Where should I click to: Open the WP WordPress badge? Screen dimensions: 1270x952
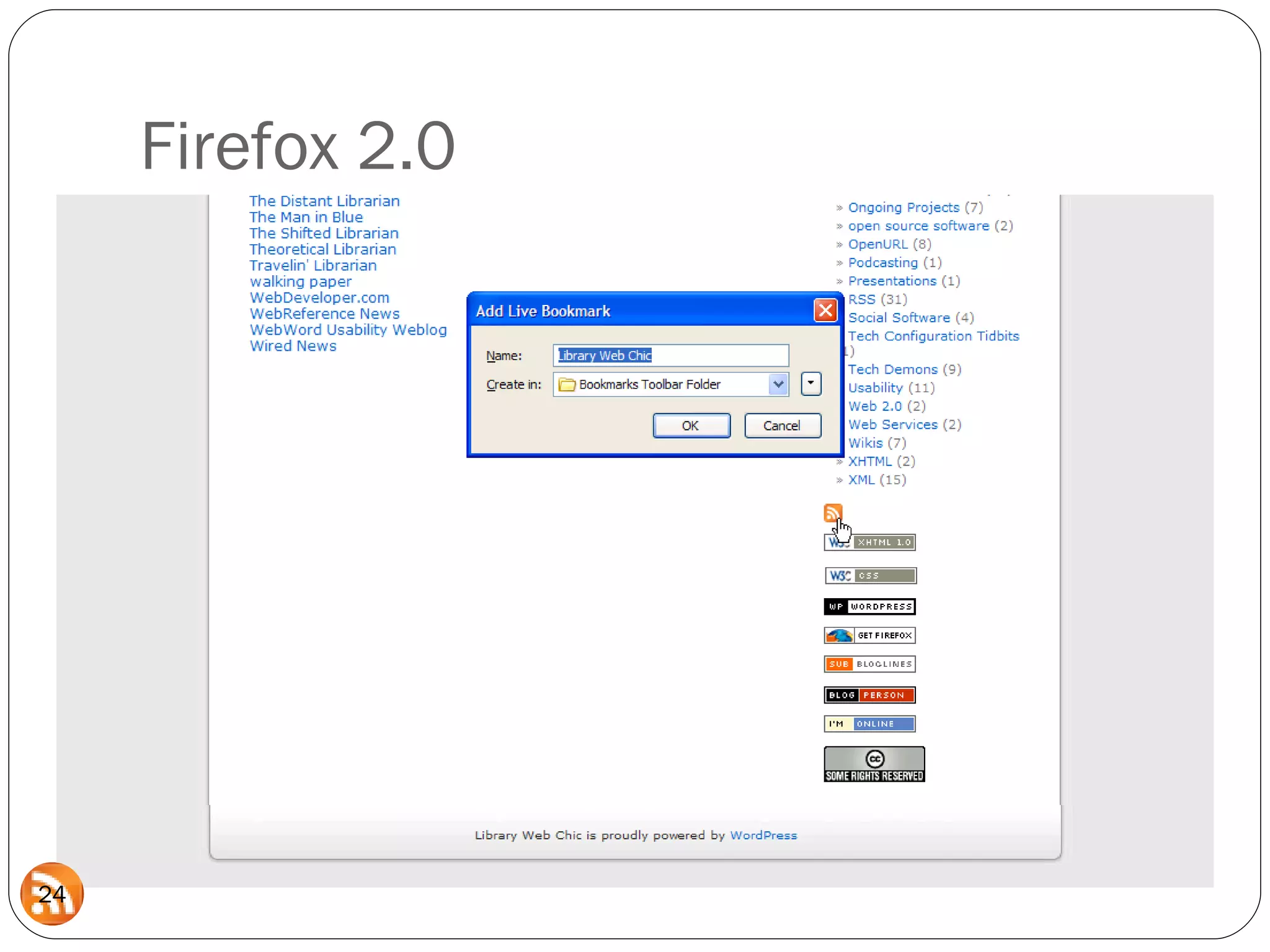point(869,606)
